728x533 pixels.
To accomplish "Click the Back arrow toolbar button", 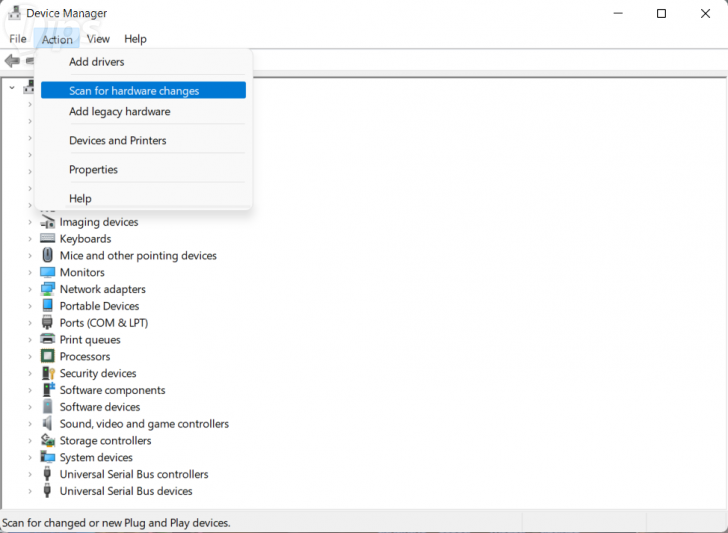I will pyautogui.click(x=12, y=61).
